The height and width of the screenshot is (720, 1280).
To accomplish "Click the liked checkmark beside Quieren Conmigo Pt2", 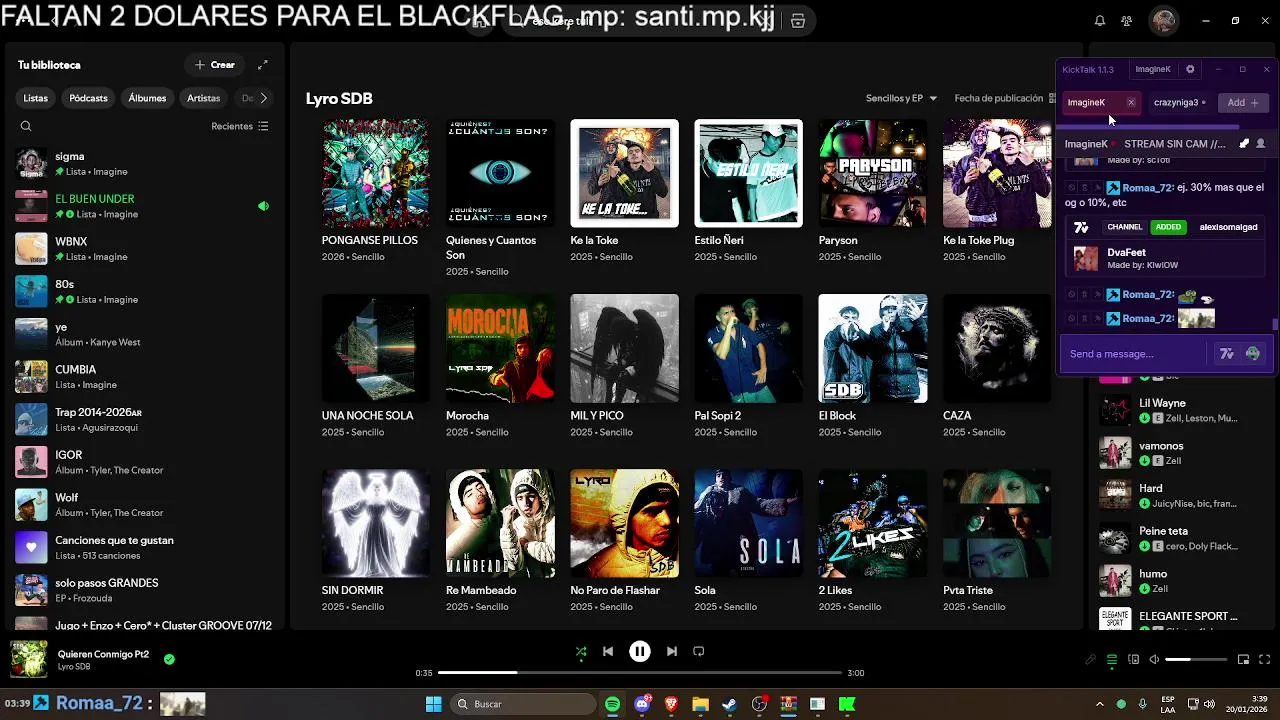I will tap(169, 659).
